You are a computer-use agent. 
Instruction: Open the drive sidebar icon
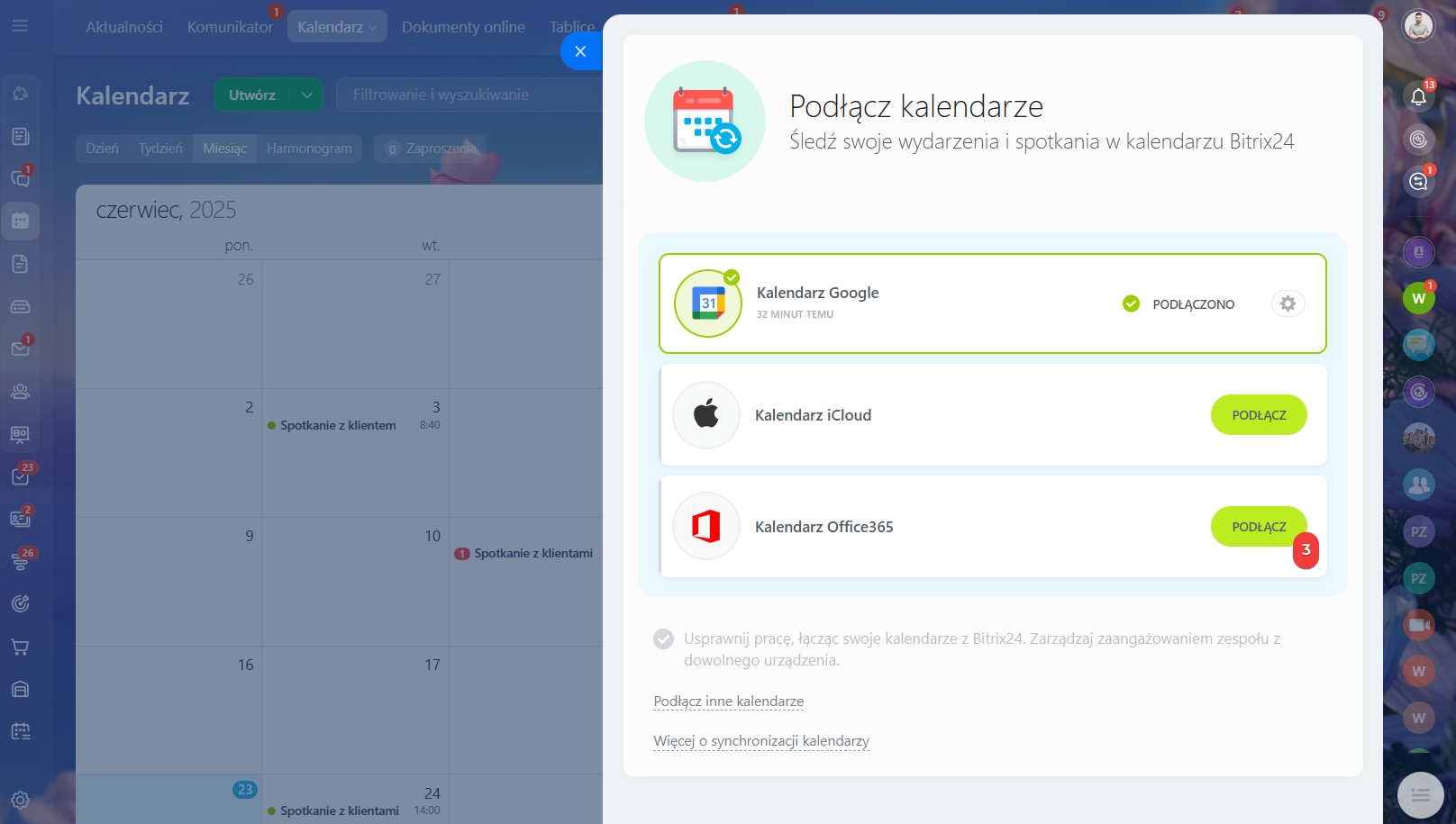tap(20, 306)
